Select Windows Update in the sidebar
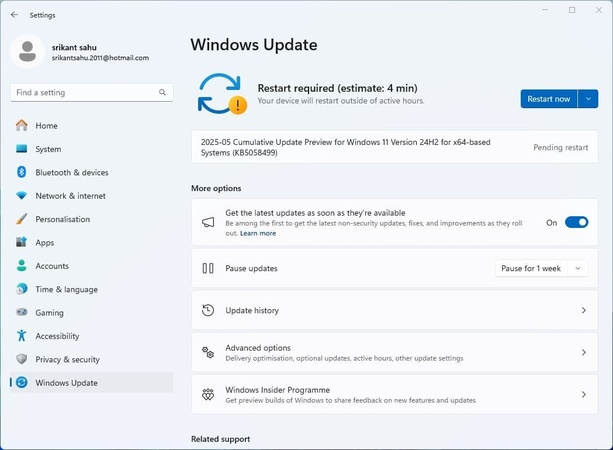Screen dimensions: 613x450 (91, 382)
